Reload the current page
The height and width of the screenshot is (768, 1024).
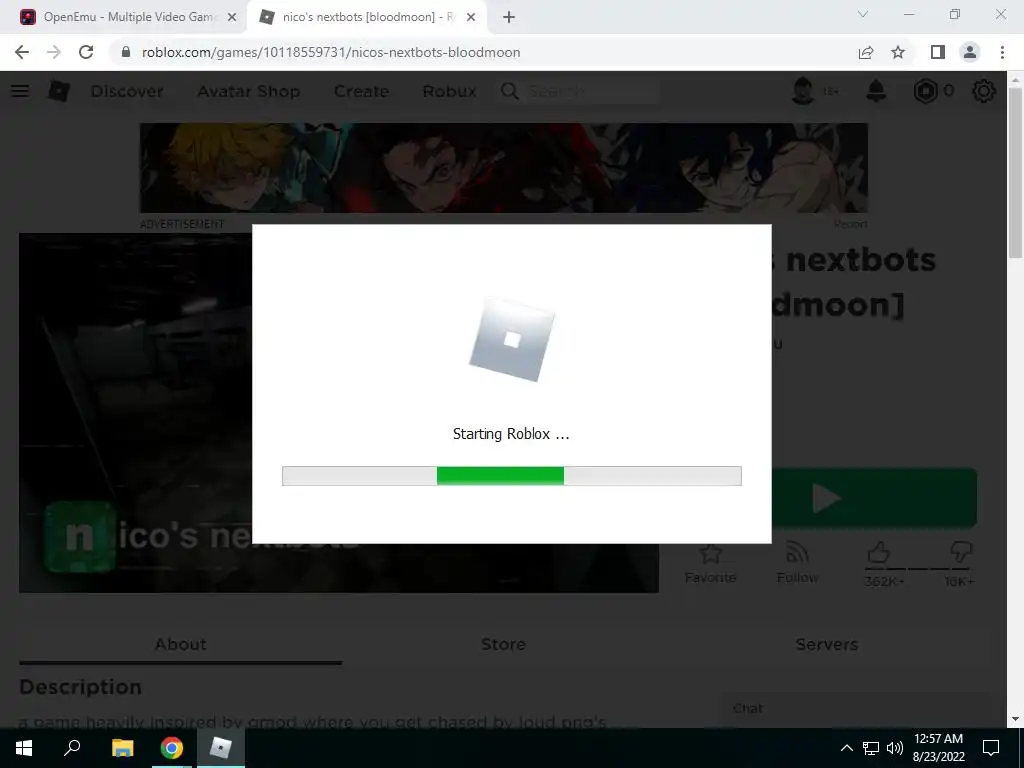[x=86, y=52]
